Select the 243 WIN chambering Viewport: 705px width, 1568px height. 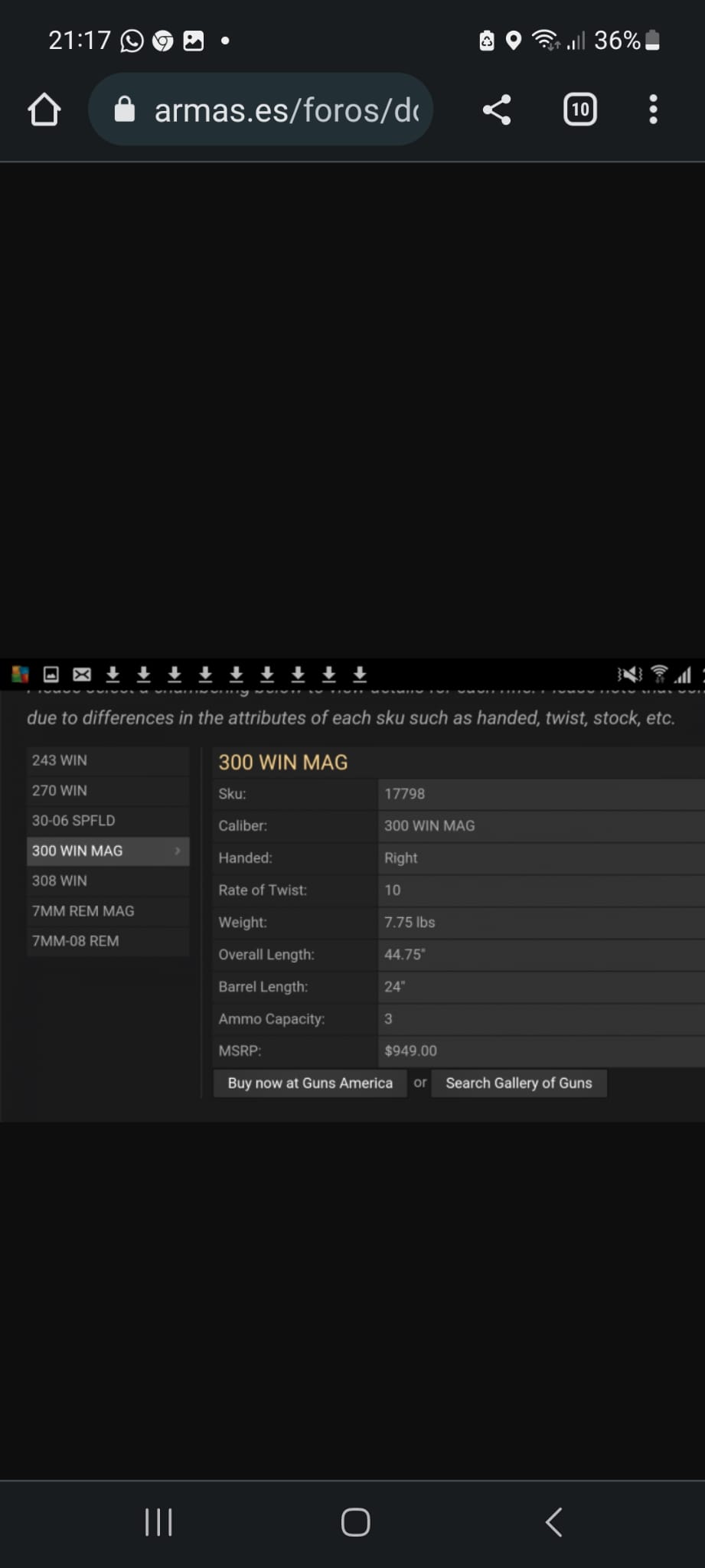coord(107,760)
